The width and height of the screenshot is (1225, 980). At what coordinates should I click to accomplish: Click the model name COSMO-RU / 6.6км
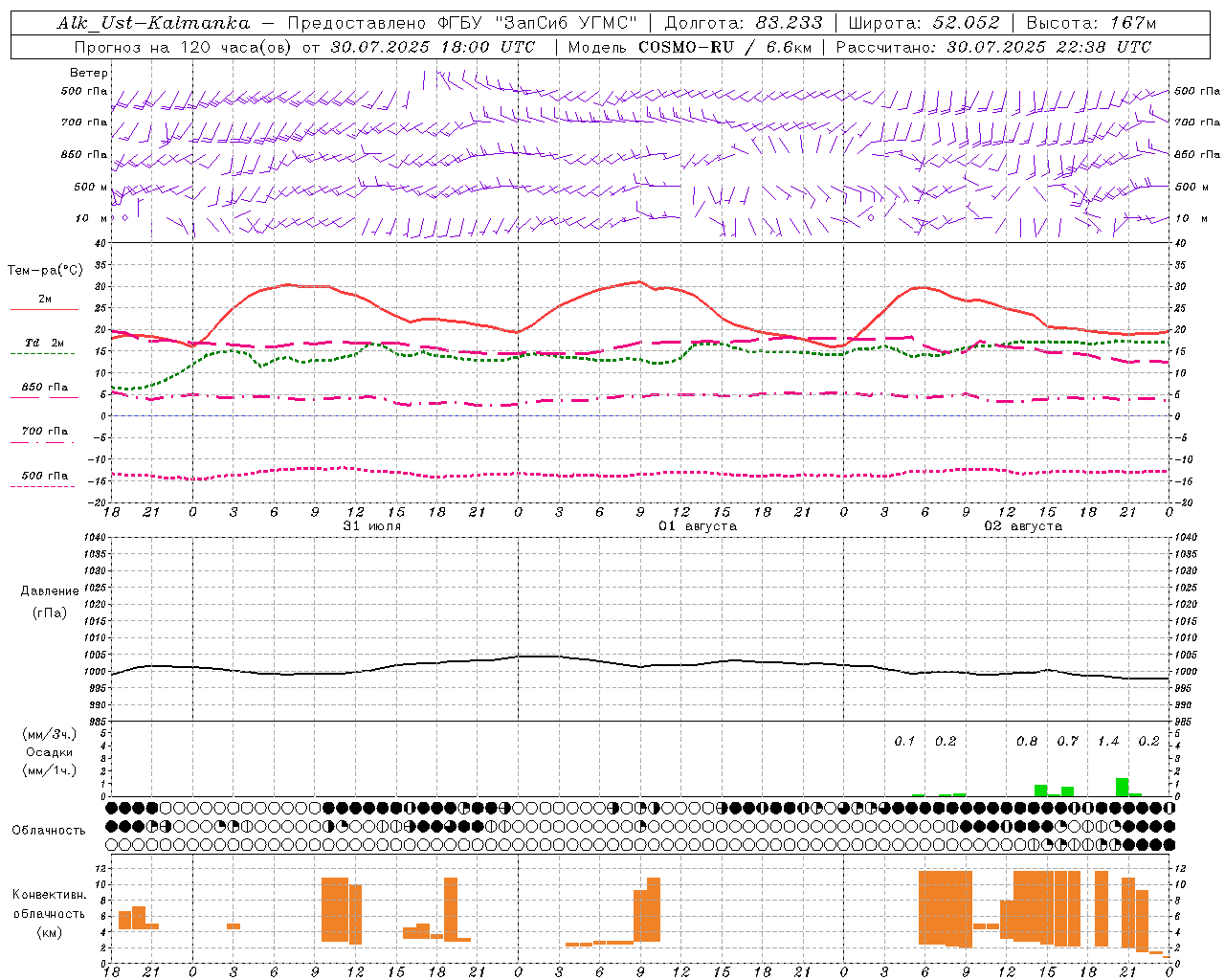click(724, 47)
